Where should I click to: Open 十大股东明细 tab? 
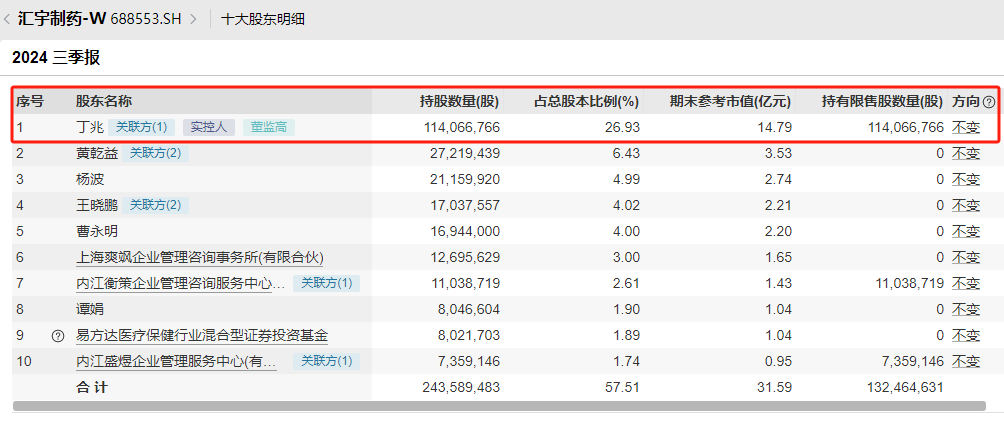click(263, 19)
